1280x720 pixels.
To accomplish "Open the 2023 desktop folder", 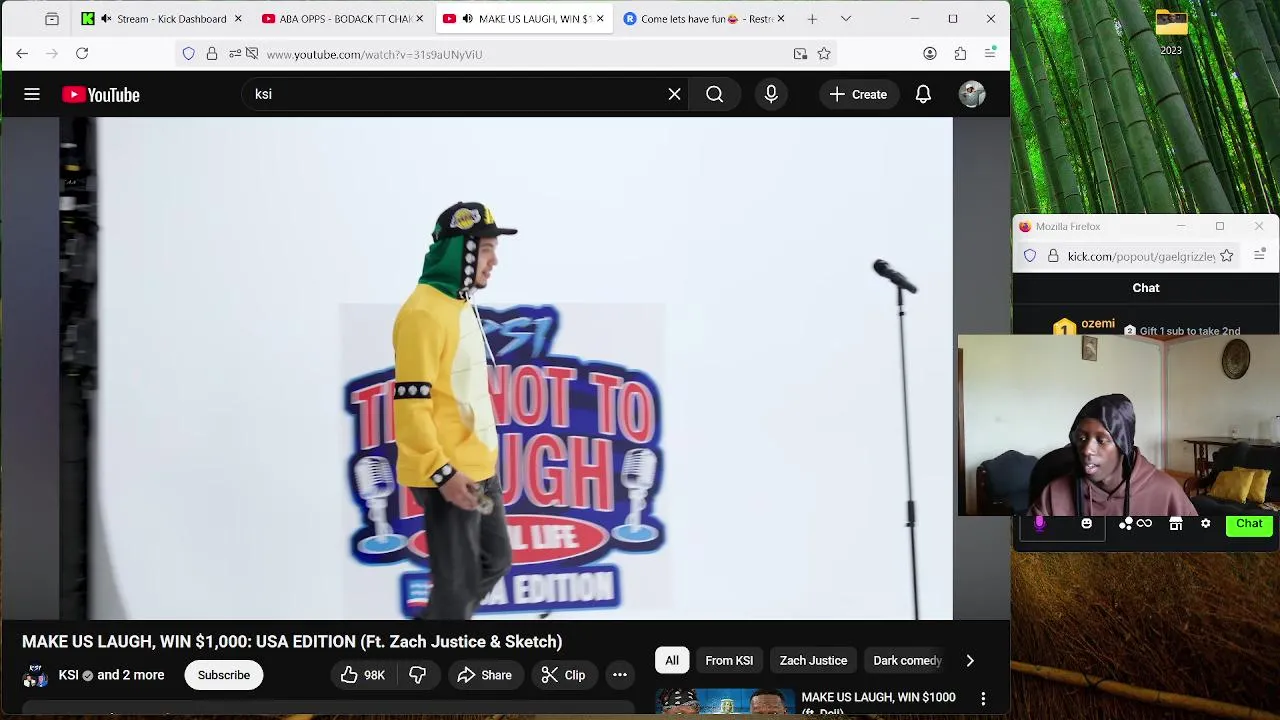I will pos(1171,32).
